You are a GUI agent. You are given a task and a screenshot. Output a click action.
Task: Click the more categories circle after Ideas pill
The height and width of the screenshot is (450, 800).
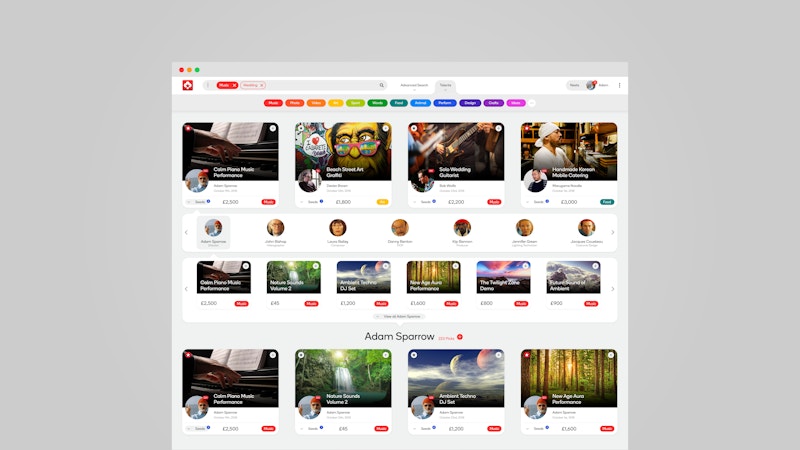532,102
